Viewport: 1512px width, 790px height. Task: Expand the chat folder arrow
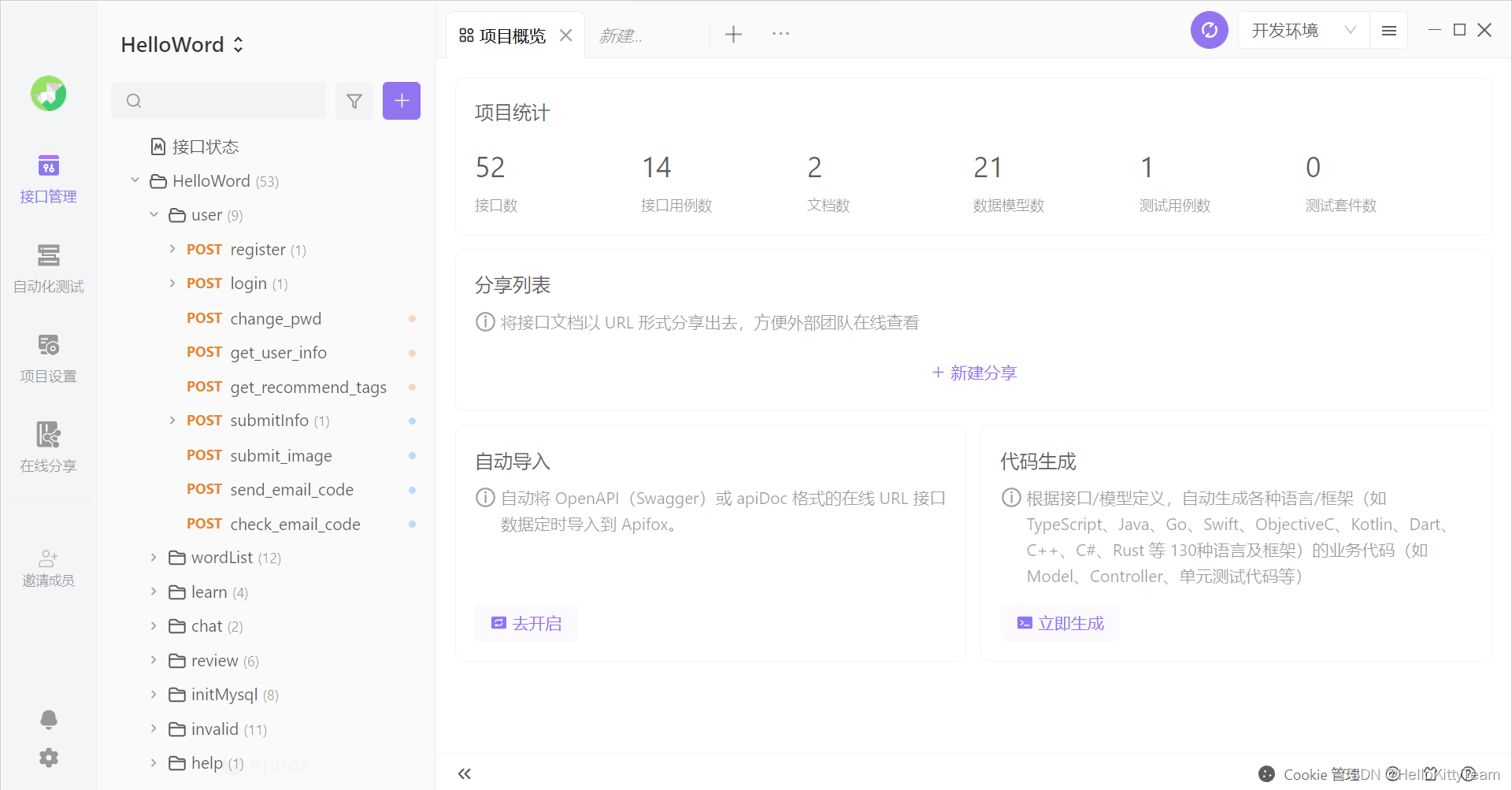154,626
